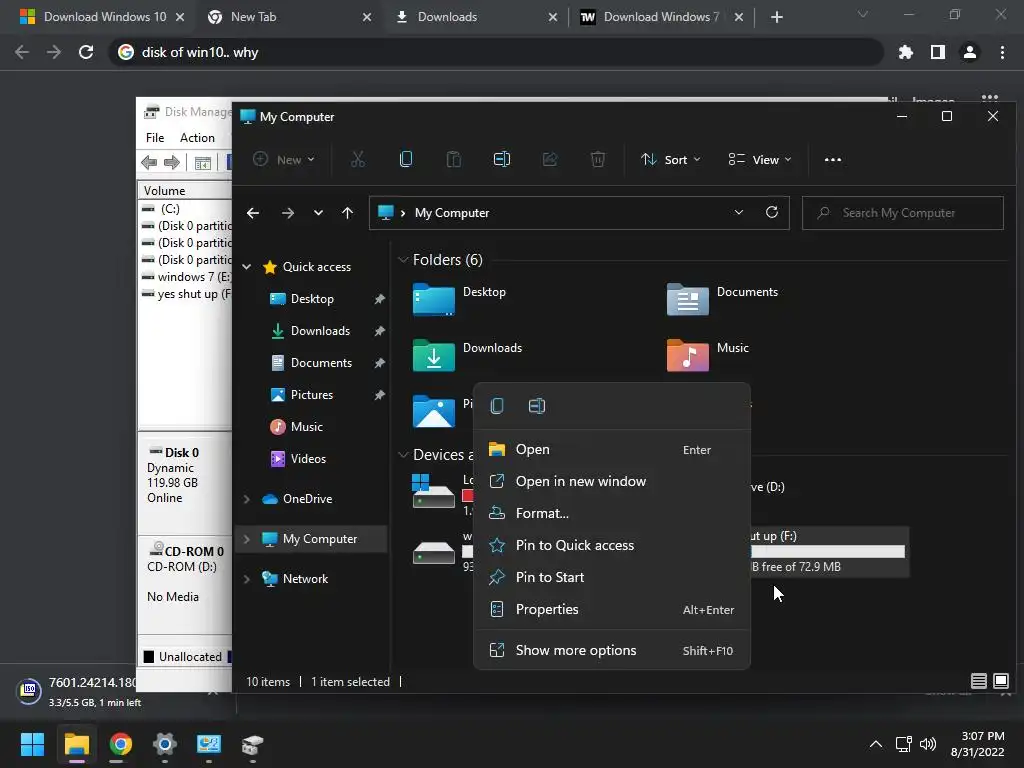Screen dimensions: 1024x768
Task: Unpin Pictures from Quick access
Action: pos(379,395)
